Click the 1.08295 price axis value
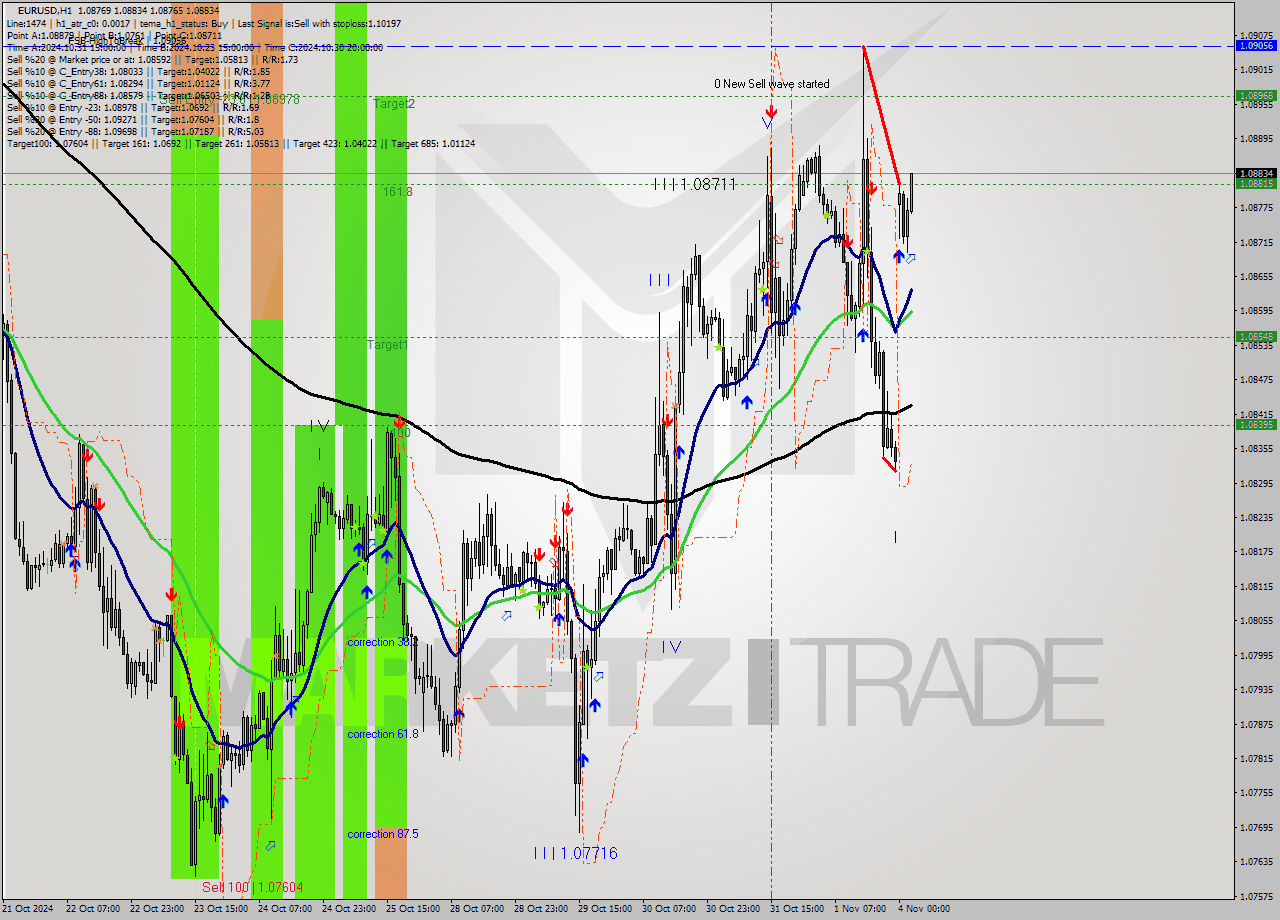Viewport: 1280px width, 920px height. [1256, 483]
